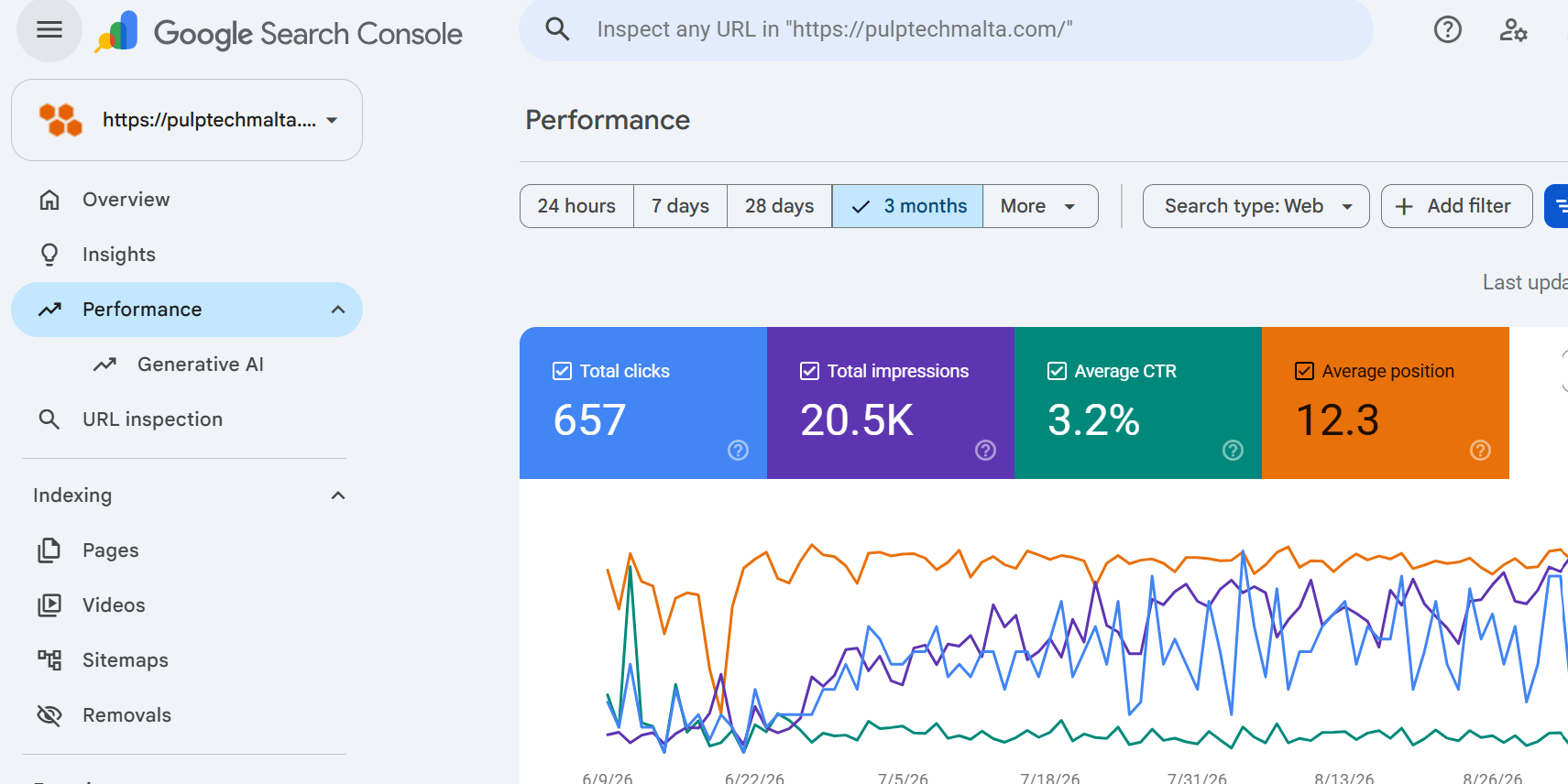The image size is (1568, 784).
Task: Select the 3 months date range
Action: [x=907, y=206]
